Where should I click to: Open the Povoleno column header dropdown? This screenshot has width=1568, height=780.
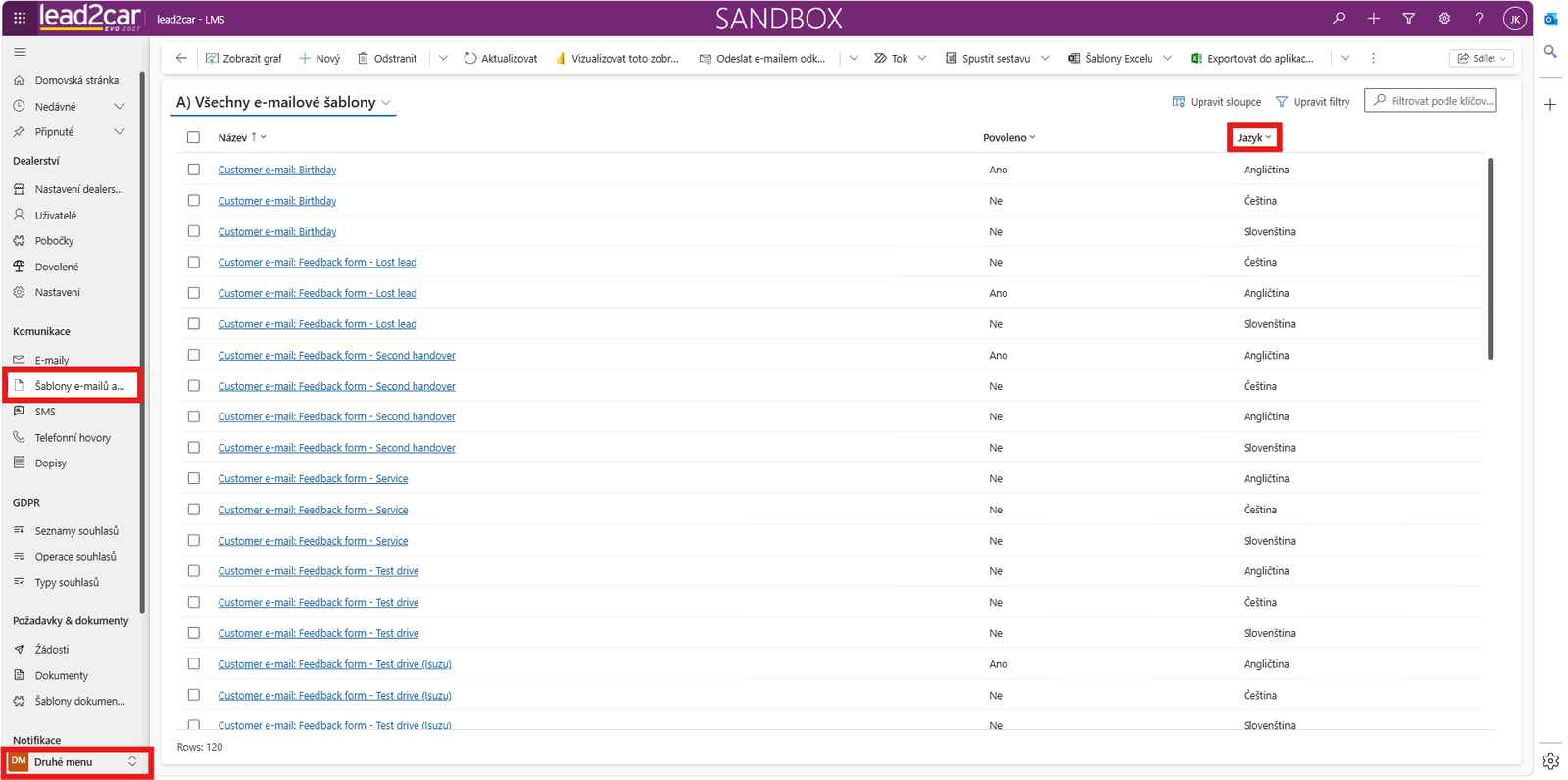[x=1009, y=138]
